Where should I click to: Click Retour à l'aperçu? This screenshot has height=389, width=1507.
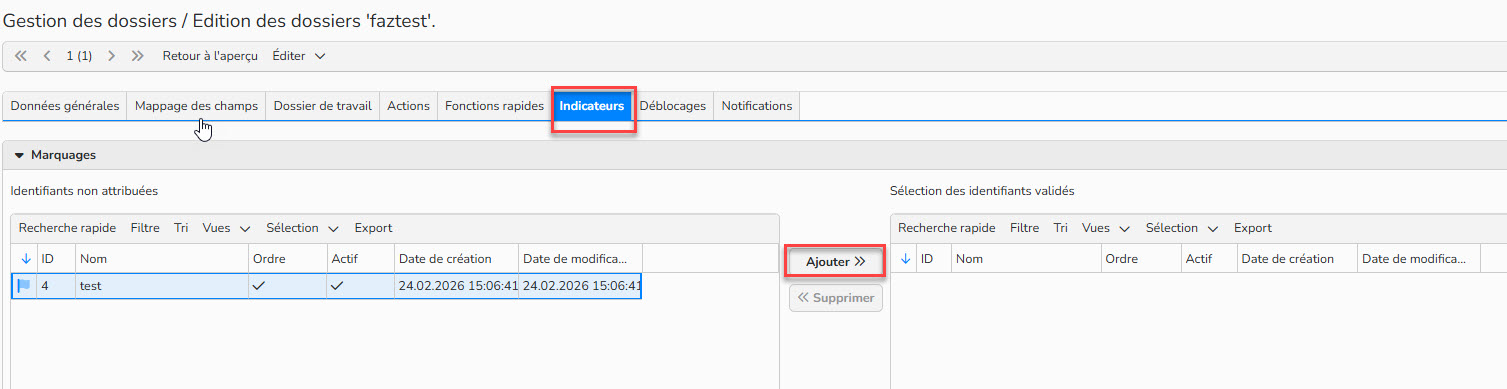point(210,56)
